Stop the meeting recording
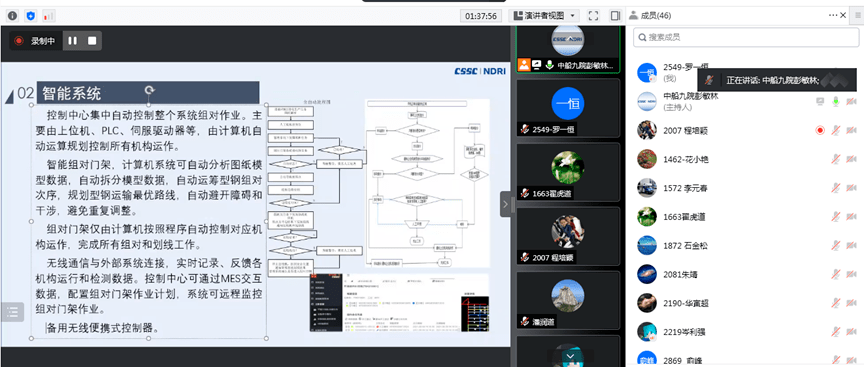Image resolution: width=864 pixels, height=367 pixels. point(92,41)
